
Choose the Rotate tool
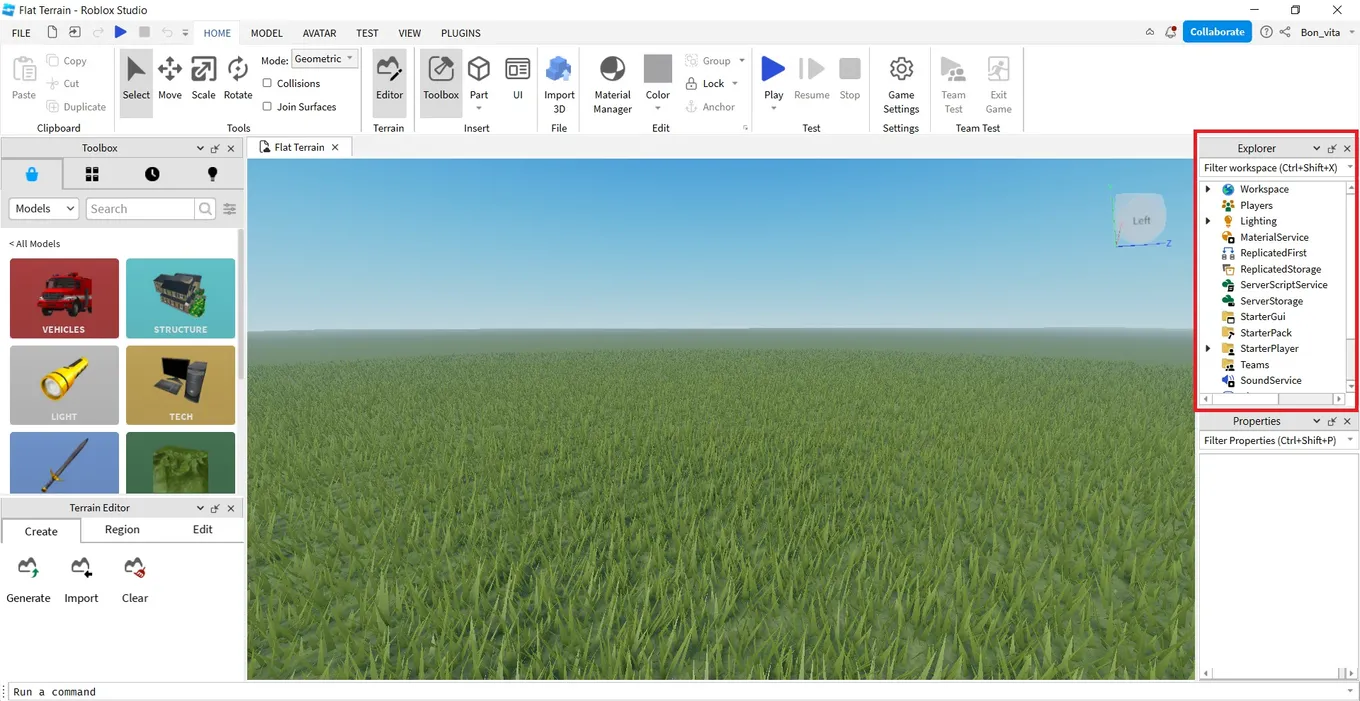pos(238,79)
